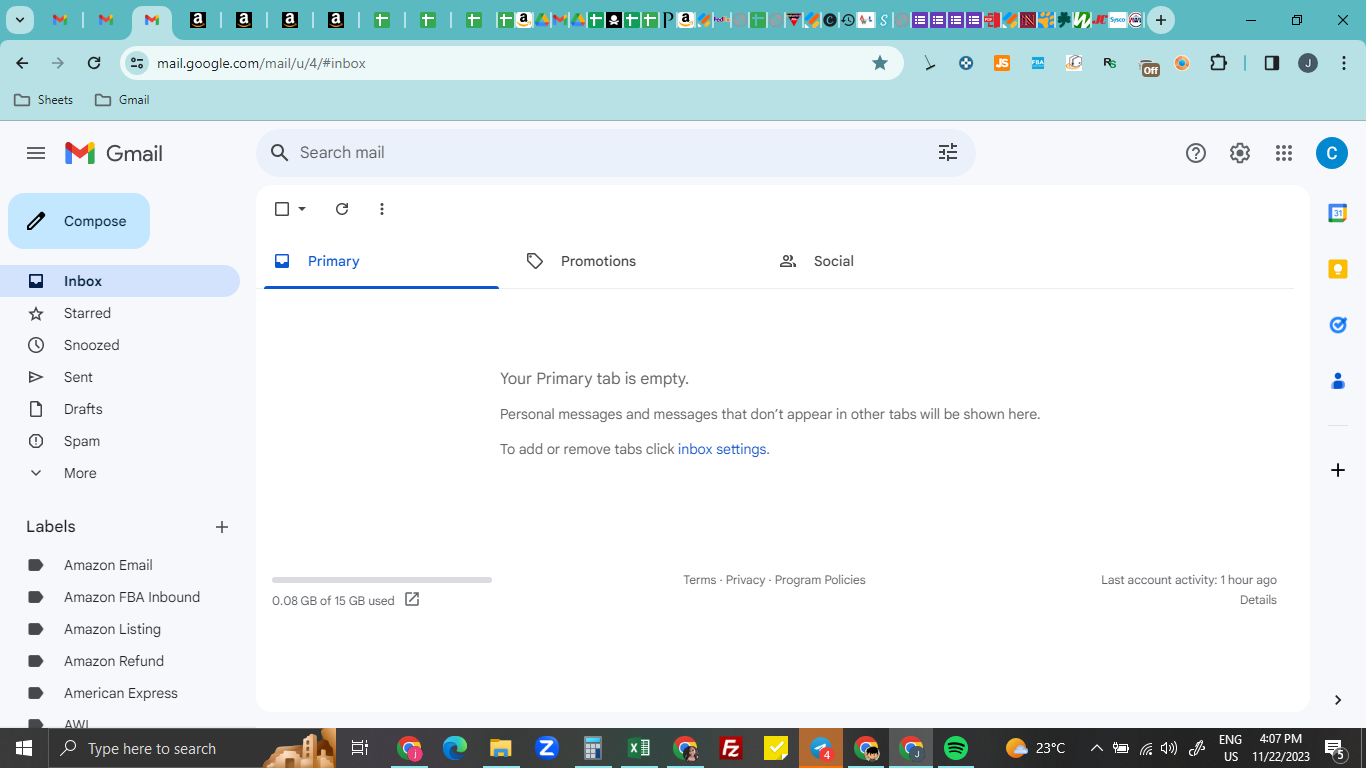Open the Google account avatar C

click(x=1332, y=153)
